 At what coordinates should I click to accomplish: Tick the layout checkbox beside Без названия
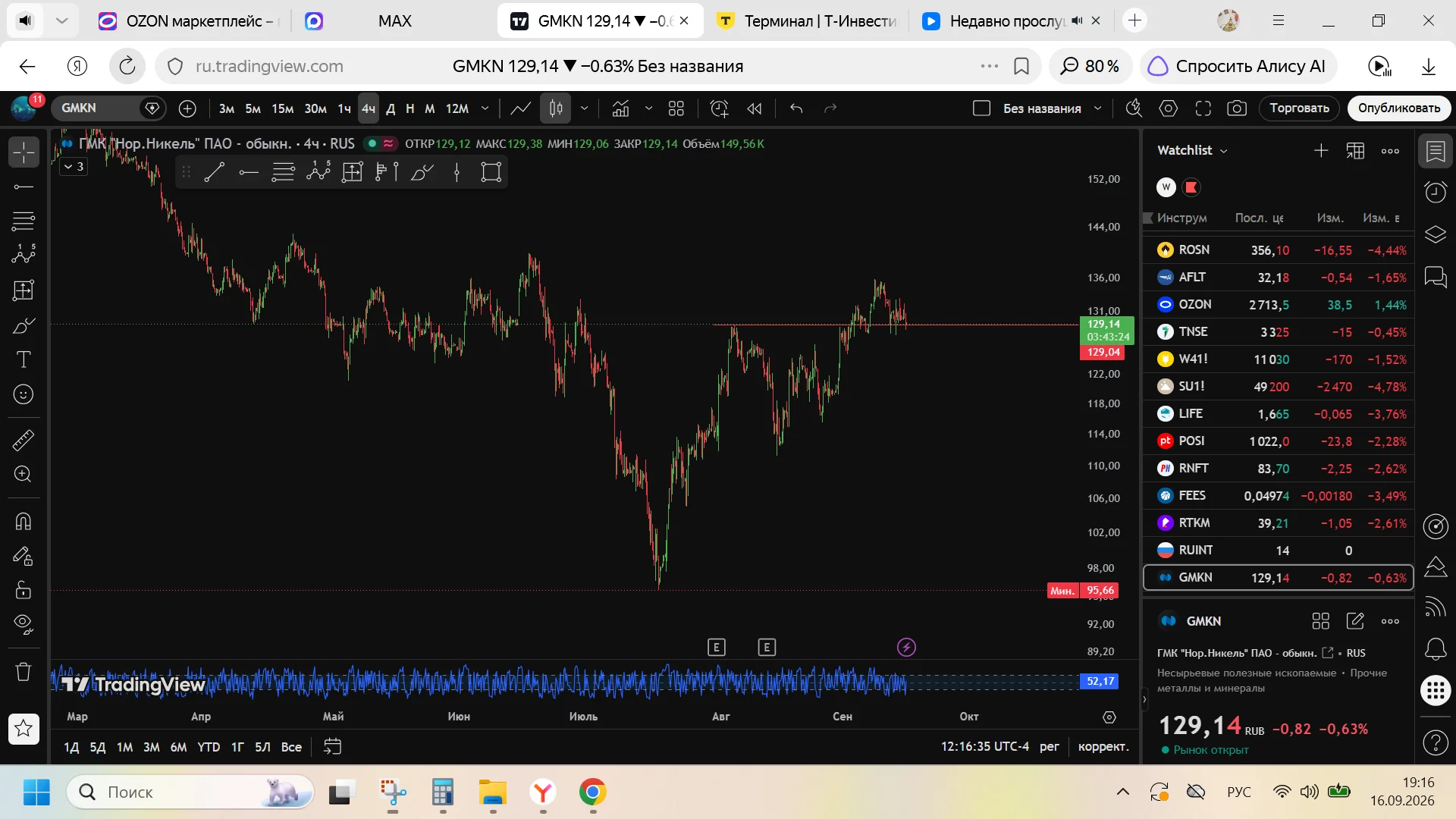pyautogui.click(x=981, y=108)
